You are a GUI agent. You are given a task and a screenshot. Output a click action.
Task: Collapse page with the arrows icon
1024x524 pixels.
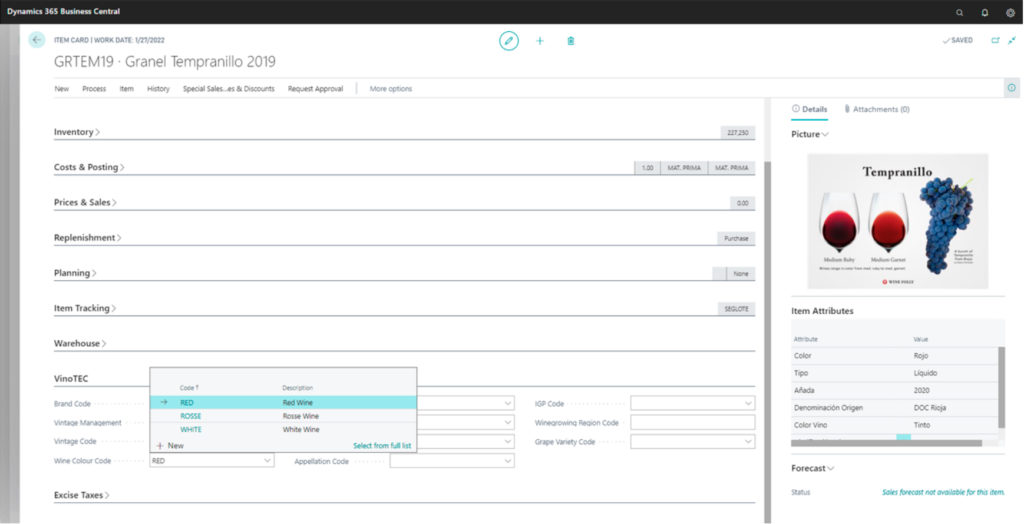coord(1012,41)
